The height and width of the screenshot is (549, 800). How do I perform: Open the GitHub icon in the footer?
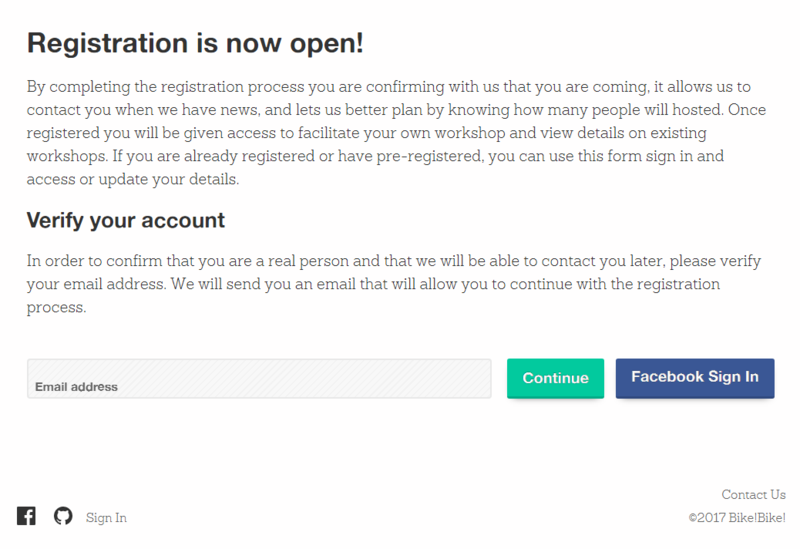click(63, 516)
